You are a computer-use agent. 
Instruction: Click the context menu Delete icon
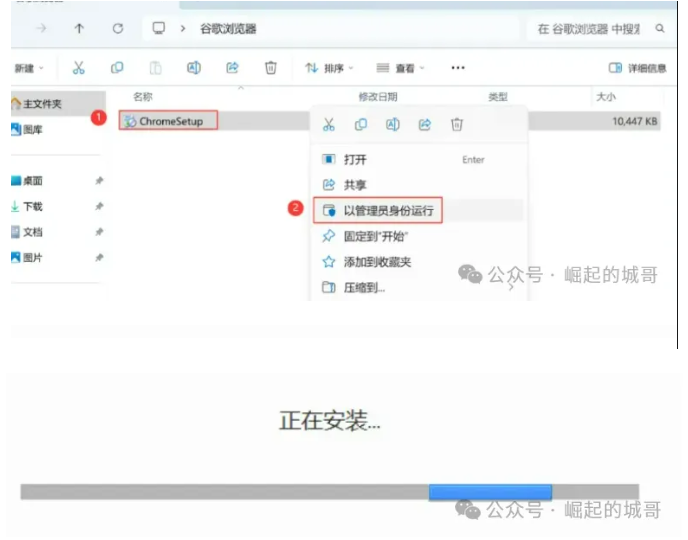(457, 125)
